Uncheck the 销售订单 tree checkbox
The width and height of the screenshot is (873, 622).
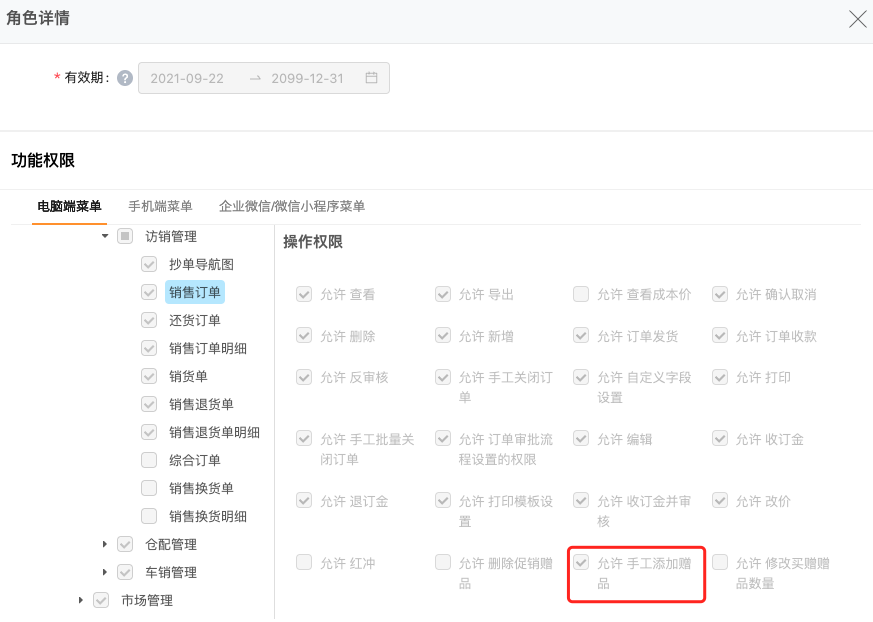pyautogui.click(x=149, y=292)
